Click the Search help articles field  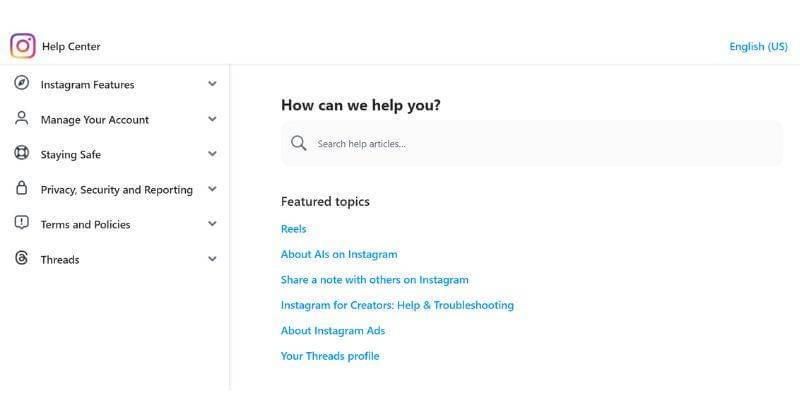pos(540,144)
